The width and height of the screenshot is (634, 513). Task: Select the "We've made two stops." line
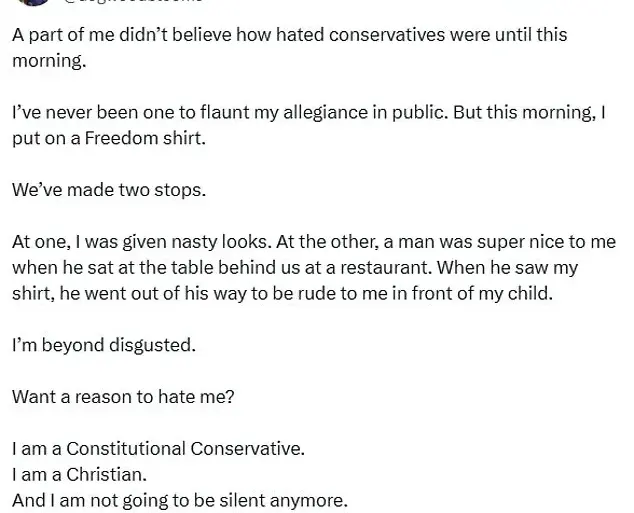coord(109,190)
